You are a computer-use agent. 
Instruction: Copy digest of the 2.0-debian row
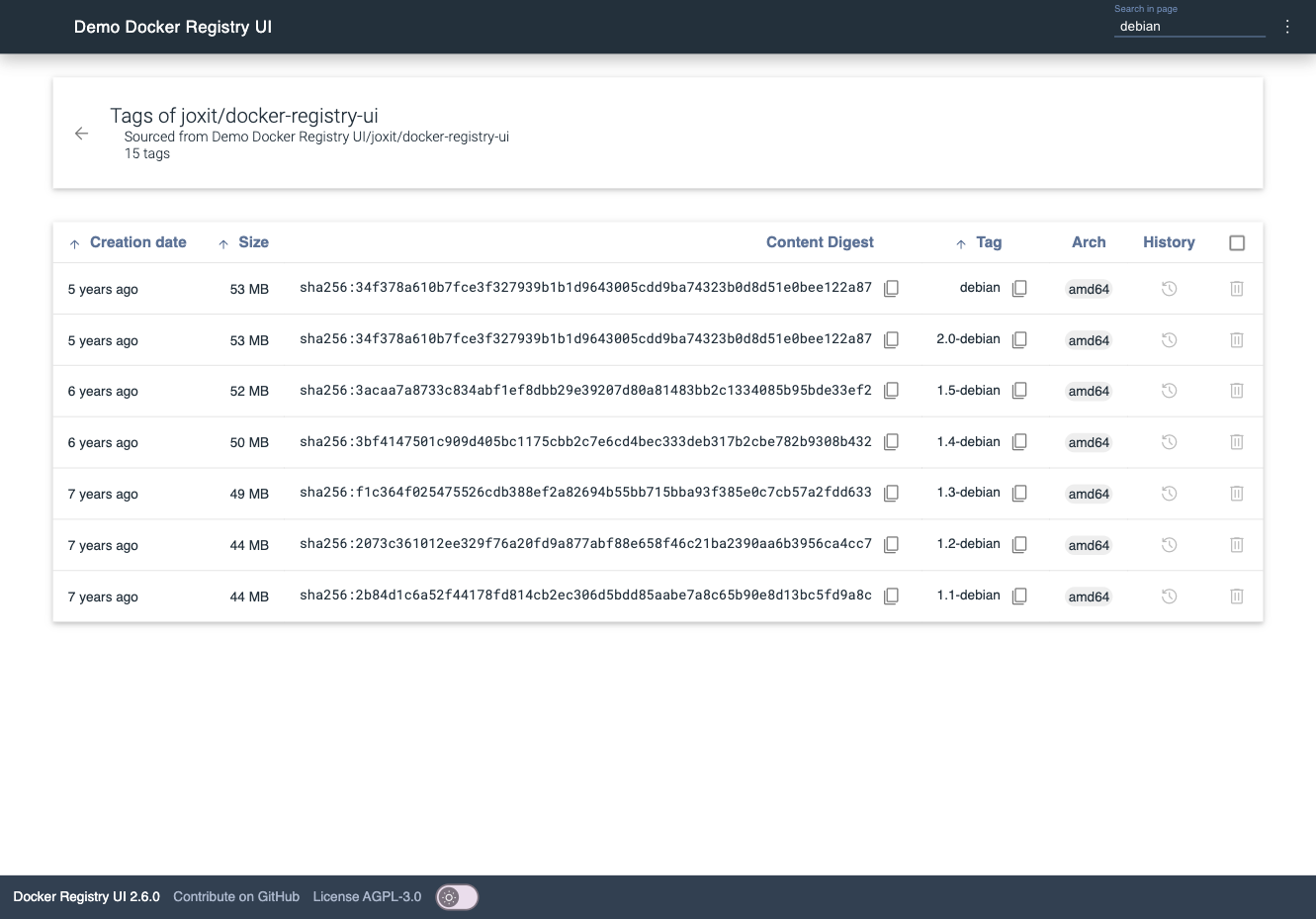[891, 339]
